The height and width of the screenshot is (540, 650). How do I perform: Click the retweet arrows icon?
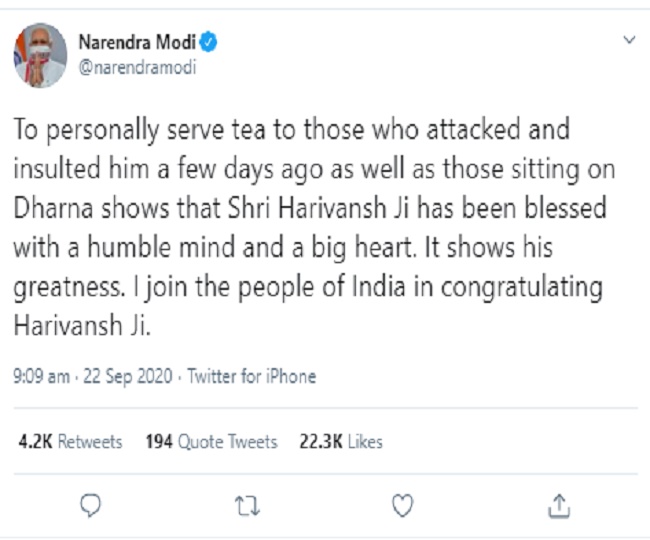[x=246, y=507]
